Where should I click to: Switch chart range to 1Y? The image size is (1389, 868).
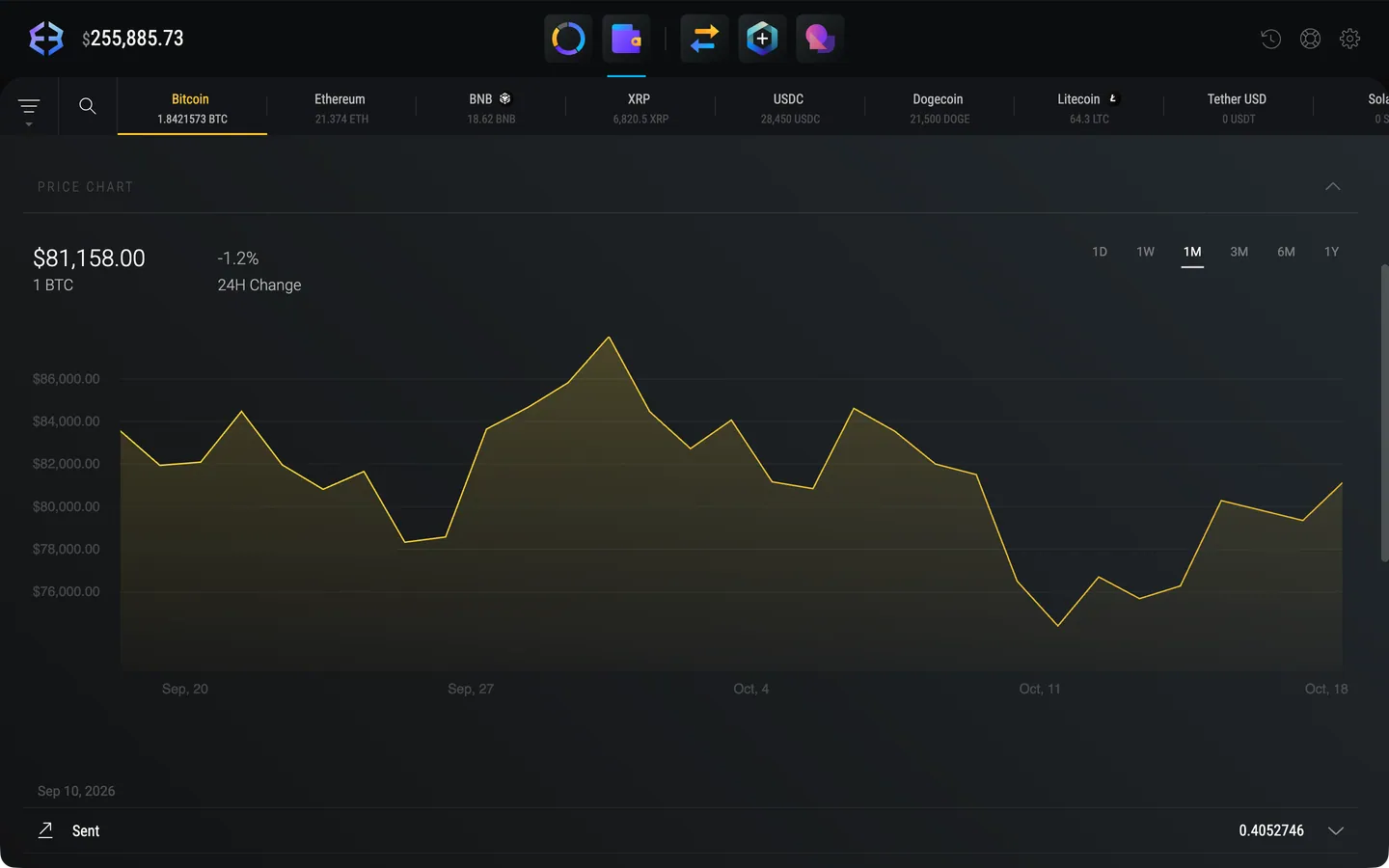1332,252
